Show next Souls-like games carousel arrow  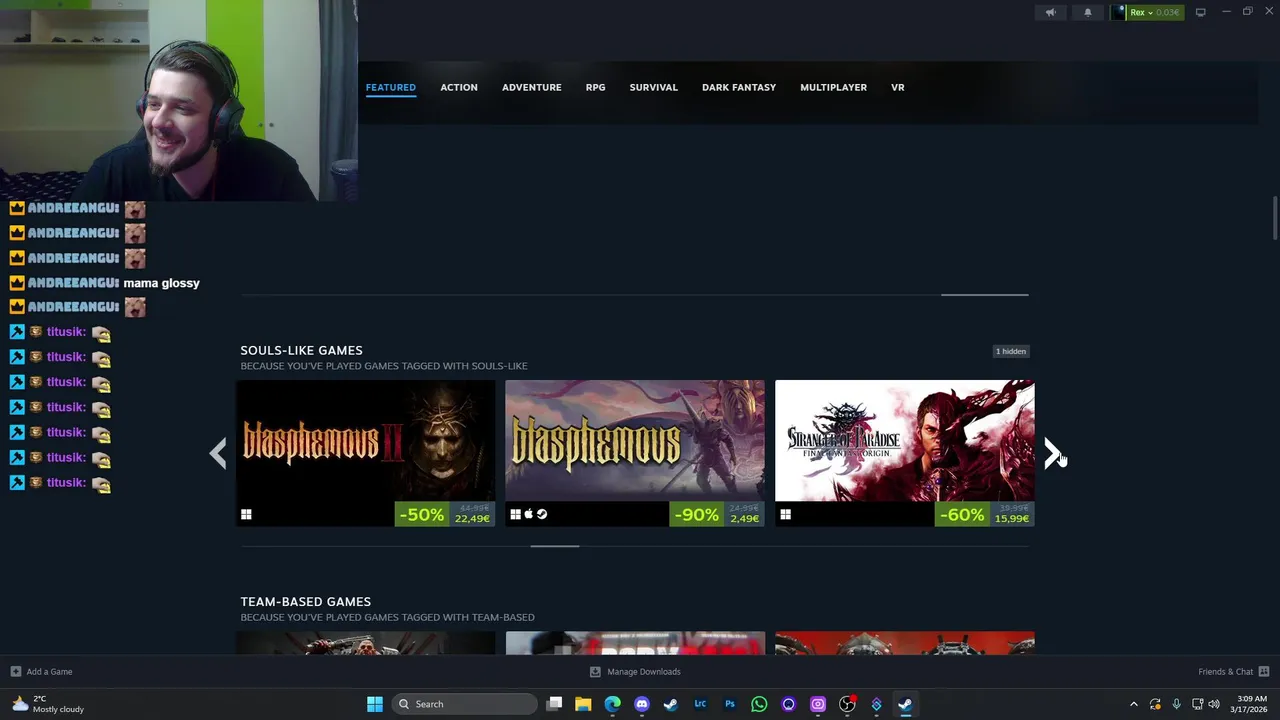tap(1053, 454)
